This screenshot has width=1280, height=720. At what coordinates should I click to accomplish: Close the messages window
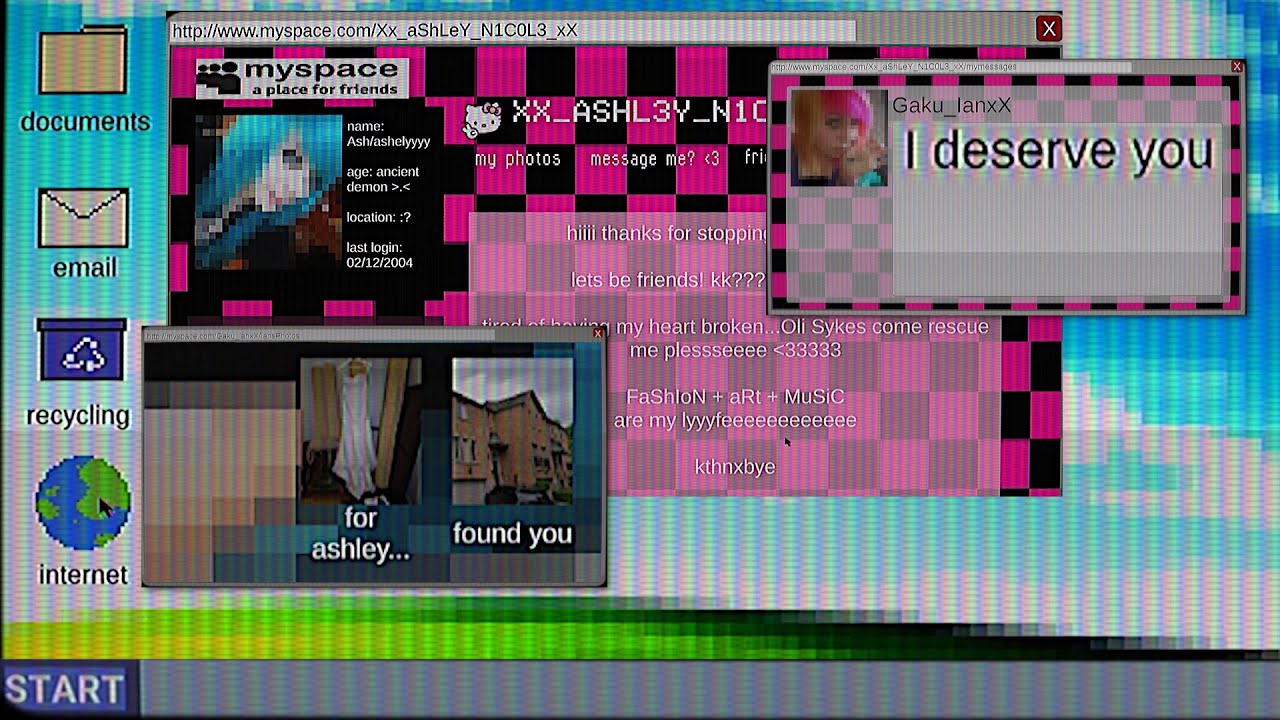click(x=1237, y=67)
